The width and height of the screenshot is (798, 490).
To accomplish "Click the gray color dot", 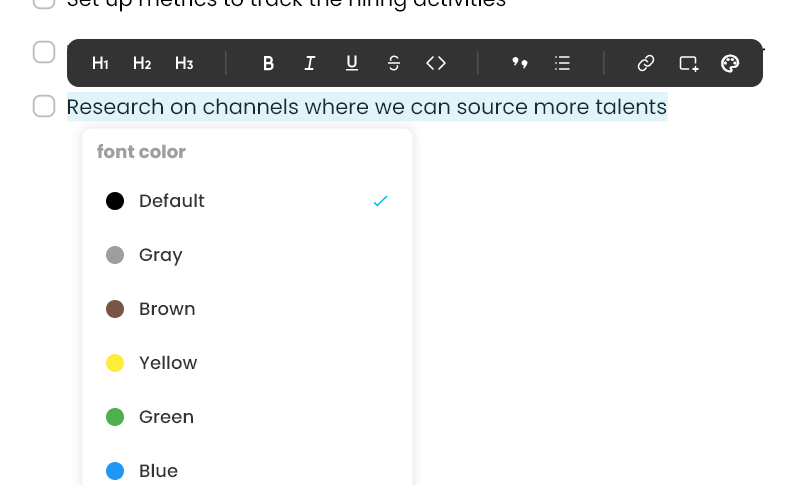I will (115, 255).
